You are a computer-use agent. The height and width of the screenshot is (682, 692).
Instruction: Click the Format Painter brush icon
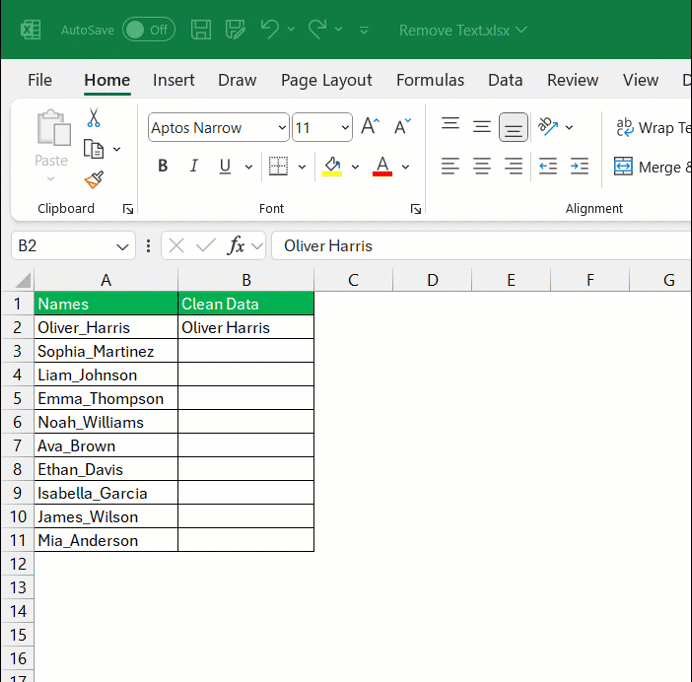[x=94, y=180]
